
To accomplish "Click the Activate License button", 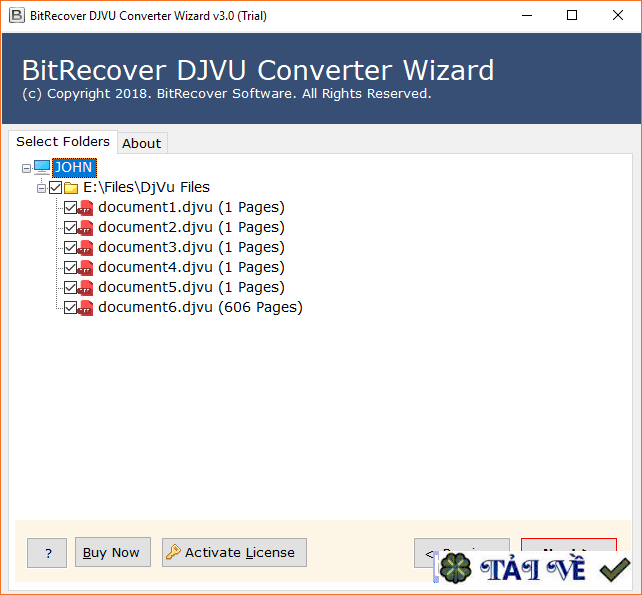I will tap(234, 552).
